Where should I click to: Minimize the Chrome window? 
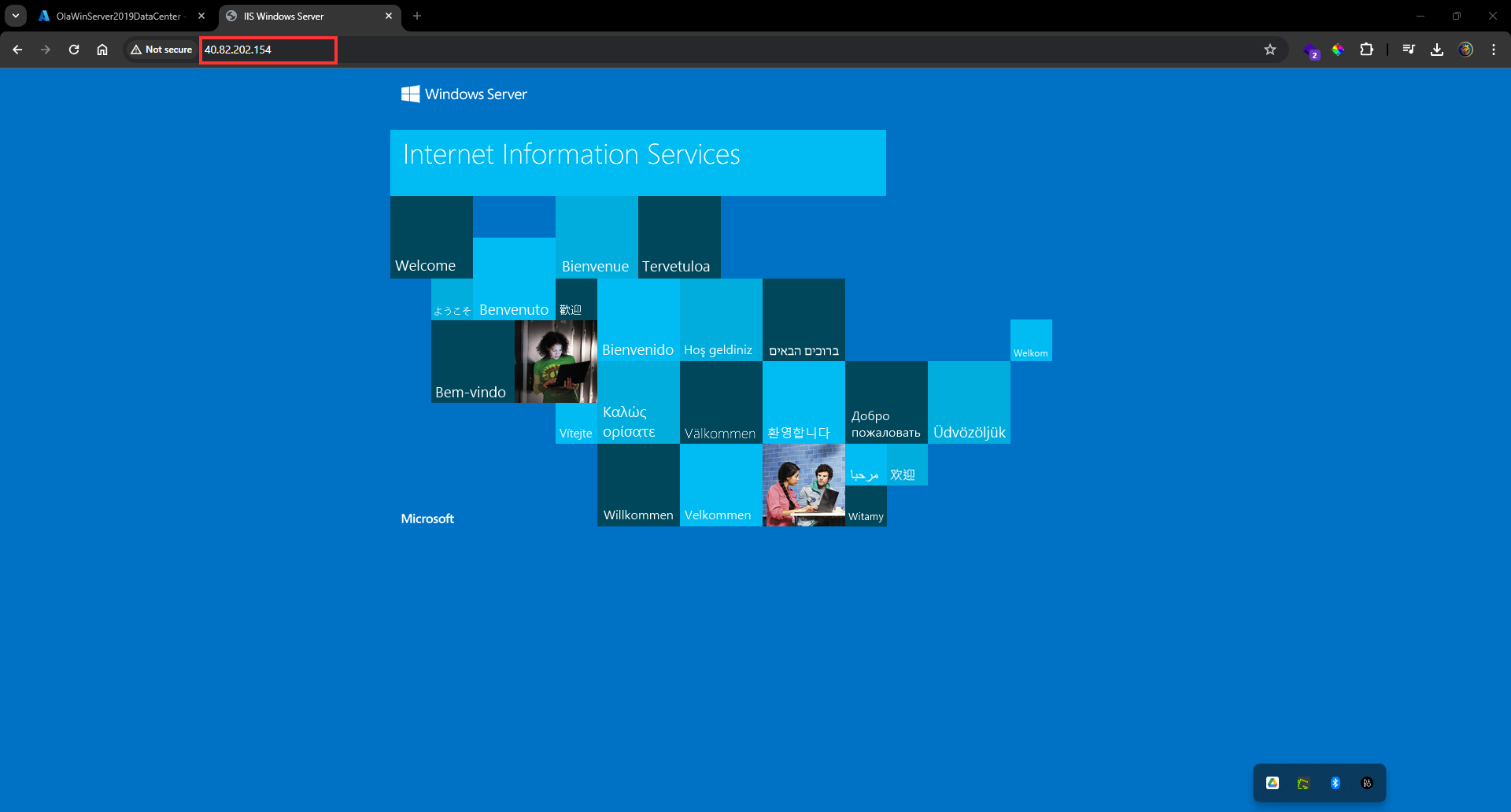(x=1420, y=16)
